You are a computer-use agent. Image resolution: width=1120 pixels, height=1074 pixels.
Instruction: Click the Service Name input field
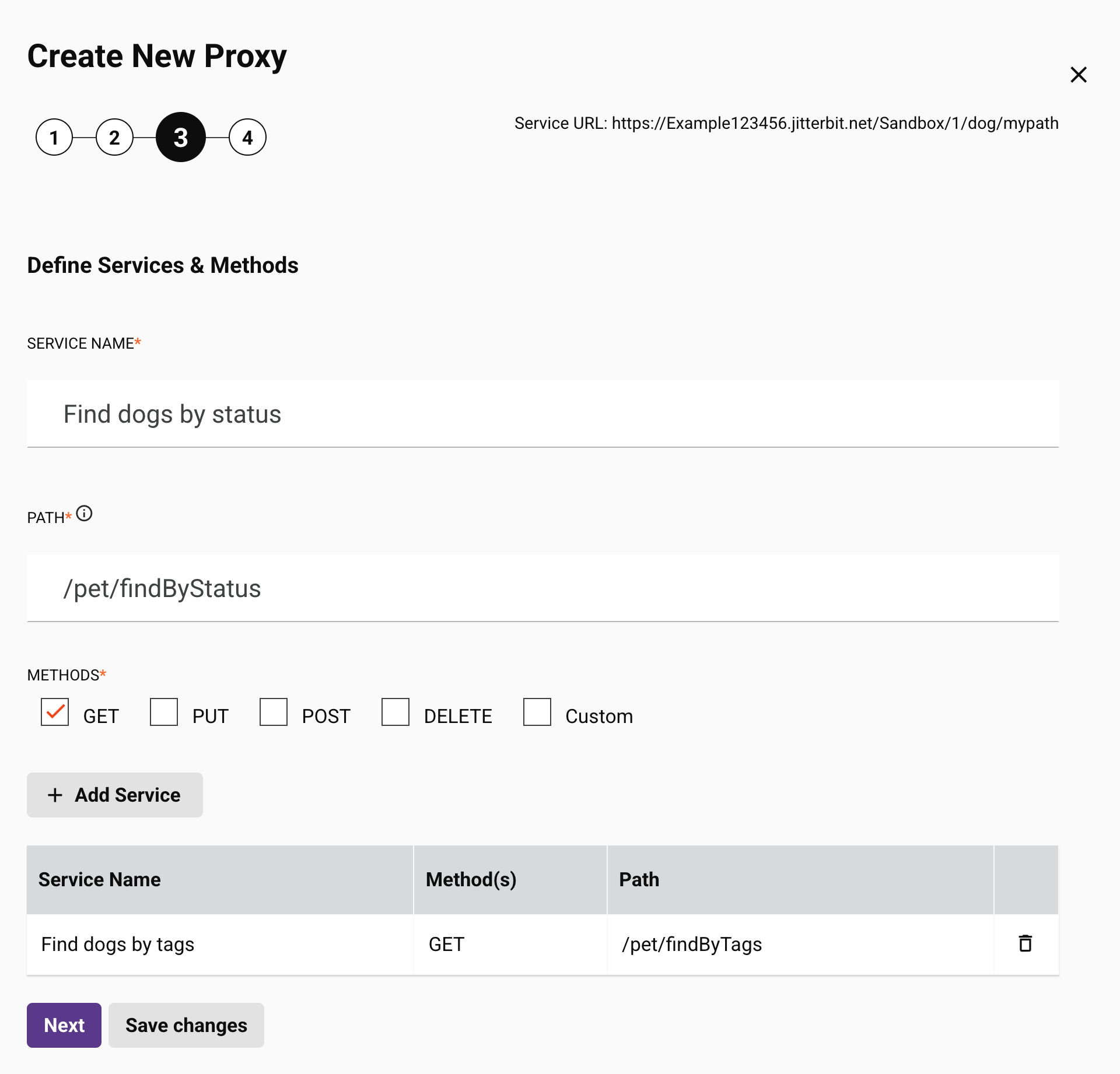click(x=542, y=413)
